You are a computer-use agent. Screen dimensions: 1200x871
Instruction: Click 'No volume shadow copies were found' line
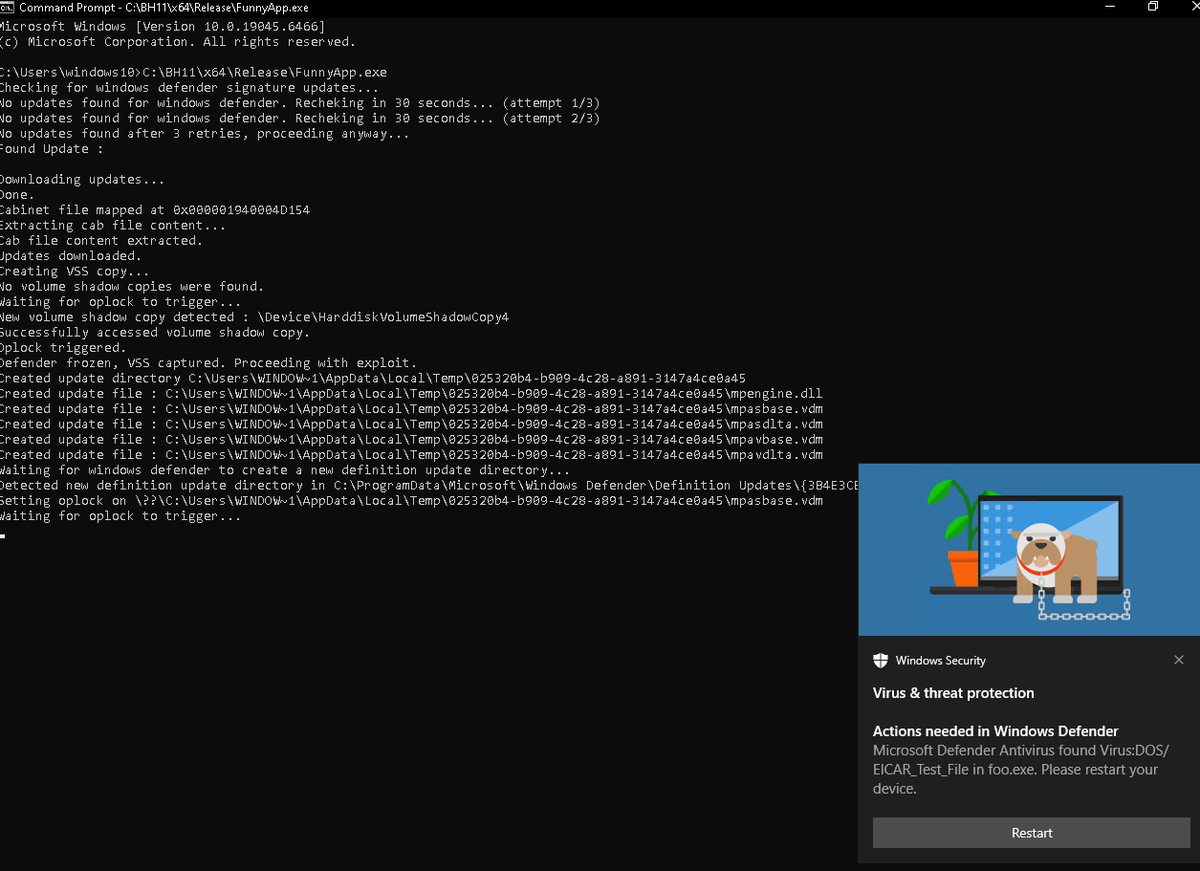[x=132, y=286]
